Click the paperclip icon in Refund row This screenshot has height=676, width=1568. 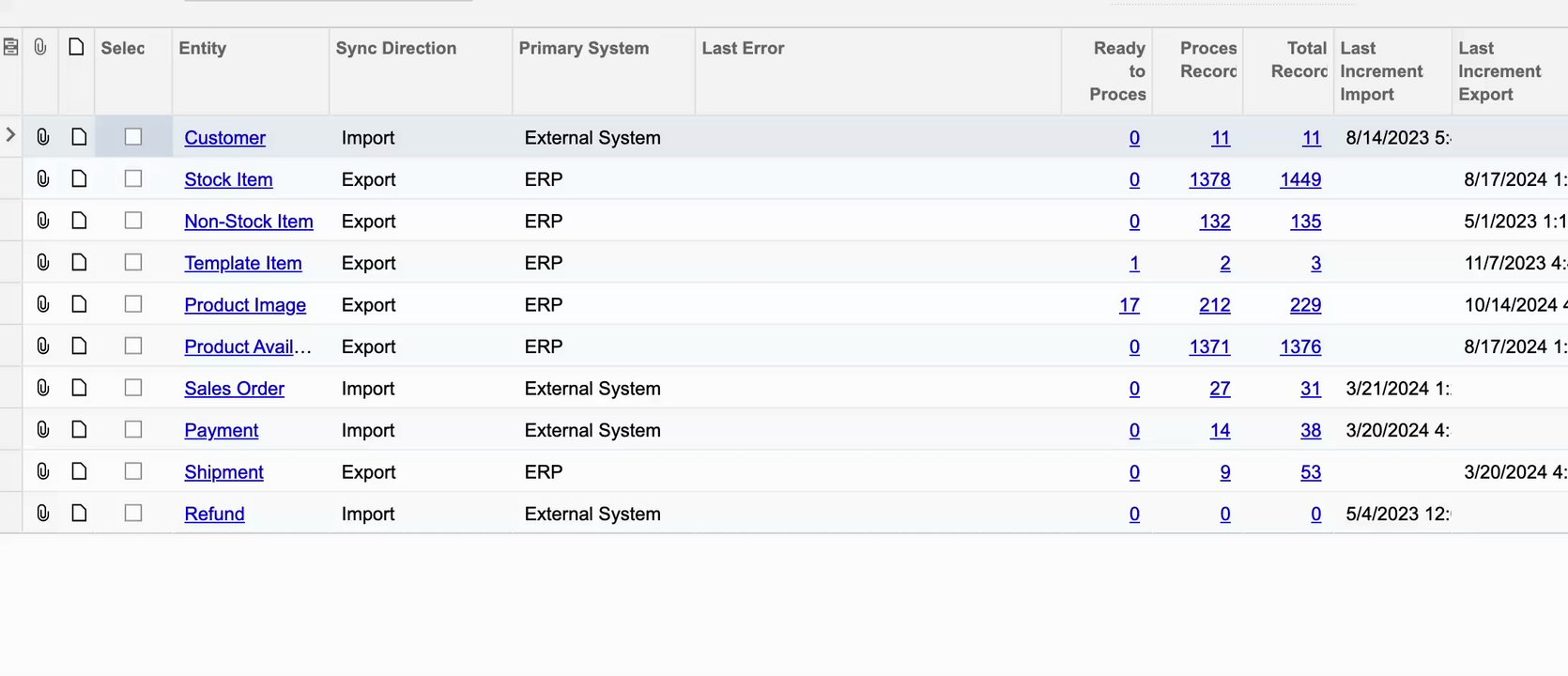(42, 513)
